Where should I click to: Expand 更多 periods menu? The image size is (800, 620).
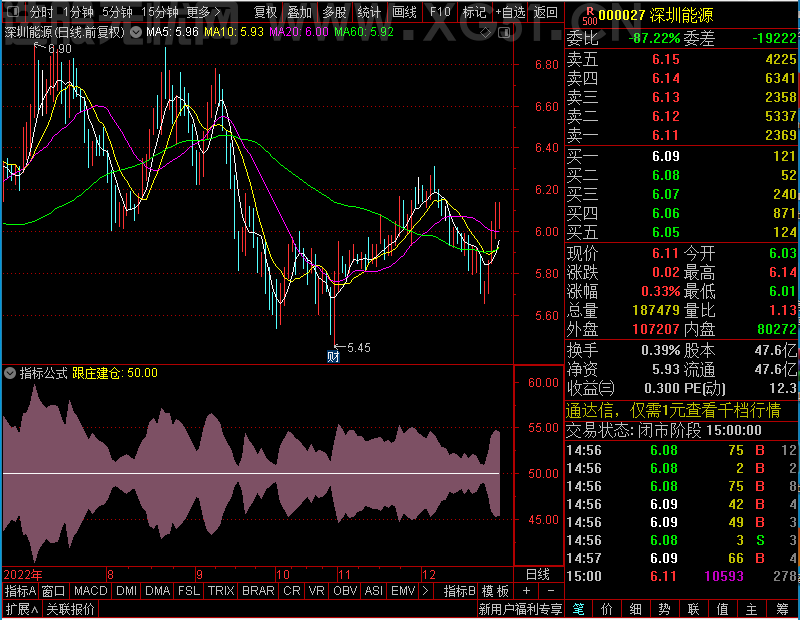(204, 12)
